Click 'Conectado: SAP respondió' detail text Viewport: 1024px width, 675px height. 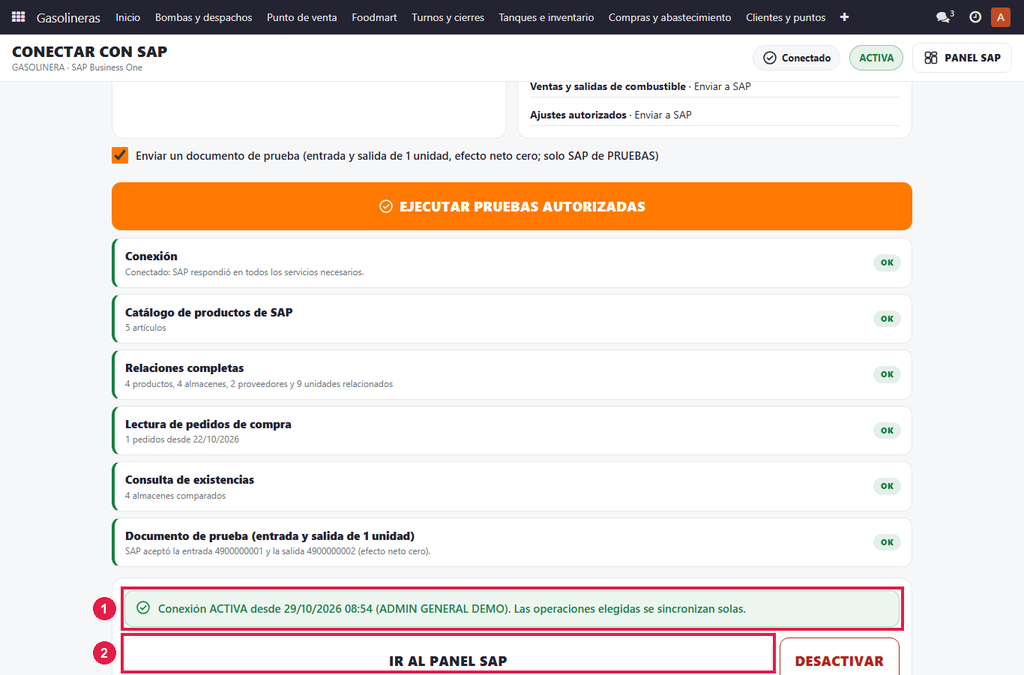(244, 272)
